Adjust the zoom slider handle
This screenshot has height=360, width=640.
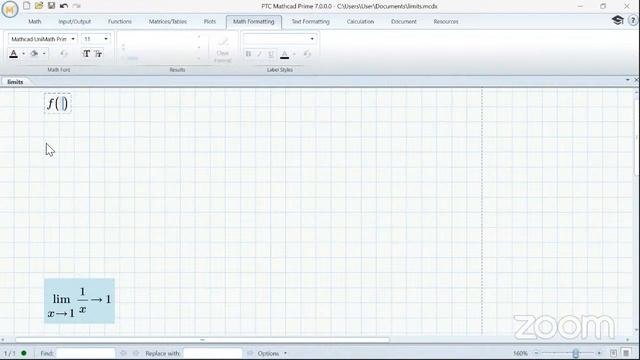(x=576, y=353)
